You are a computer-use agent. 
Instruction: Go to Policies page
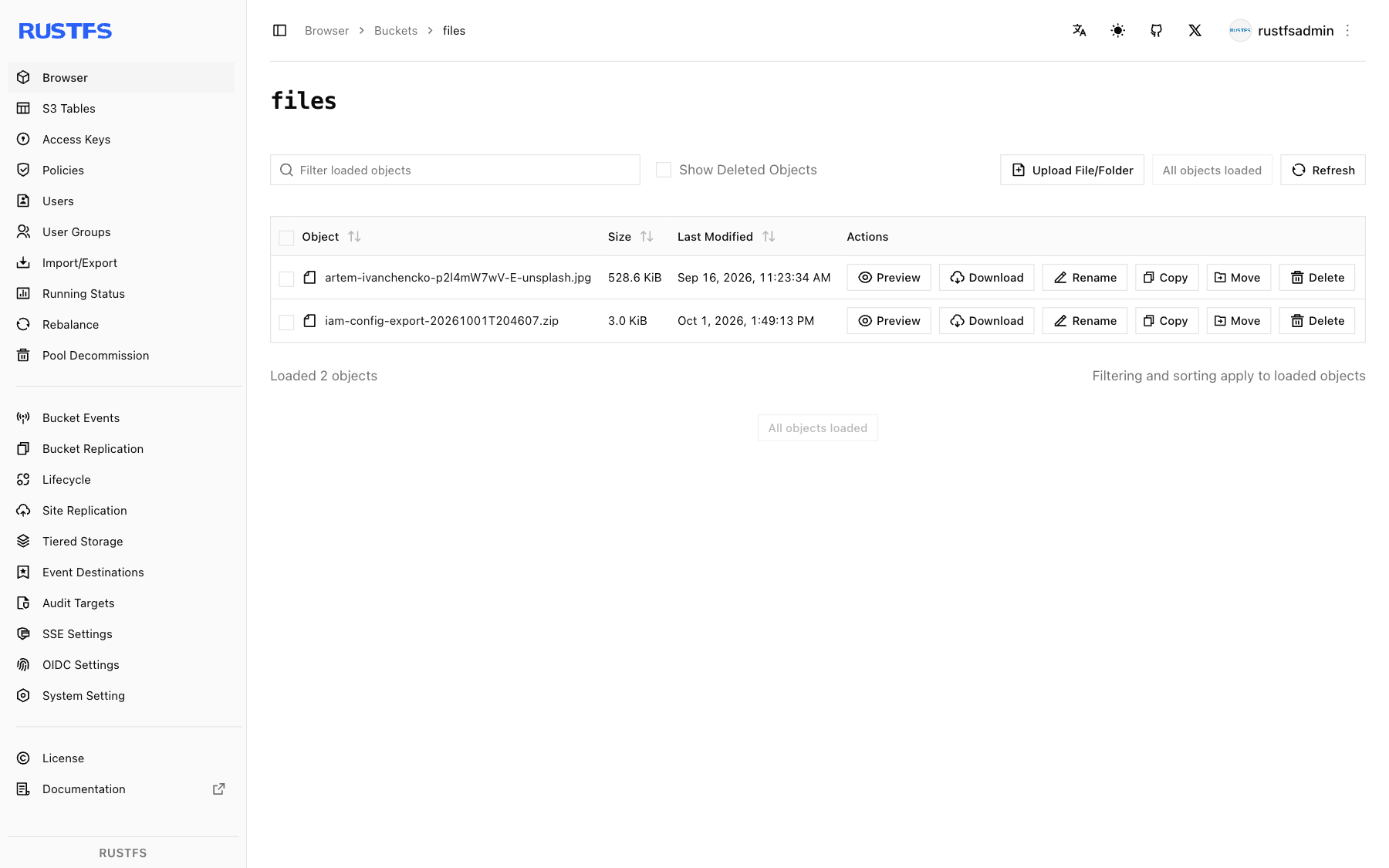(121, 170)
